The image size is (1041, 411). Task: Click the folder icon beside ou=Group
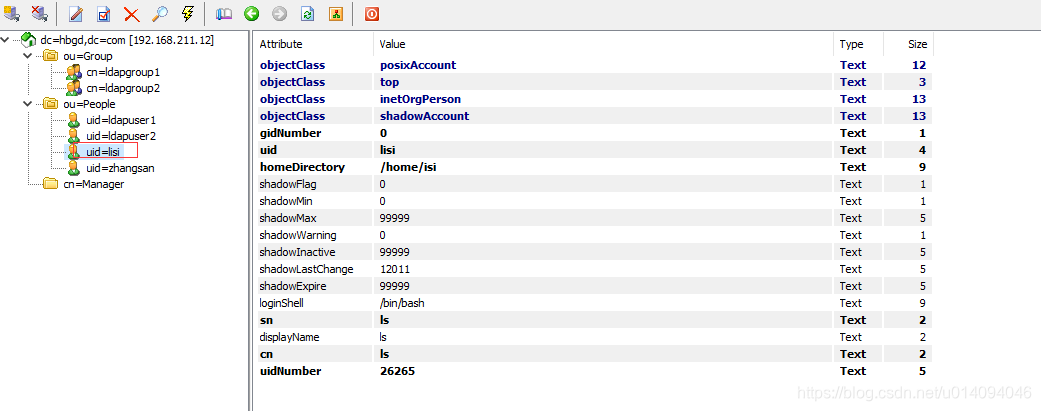click(x=50, y=56)
